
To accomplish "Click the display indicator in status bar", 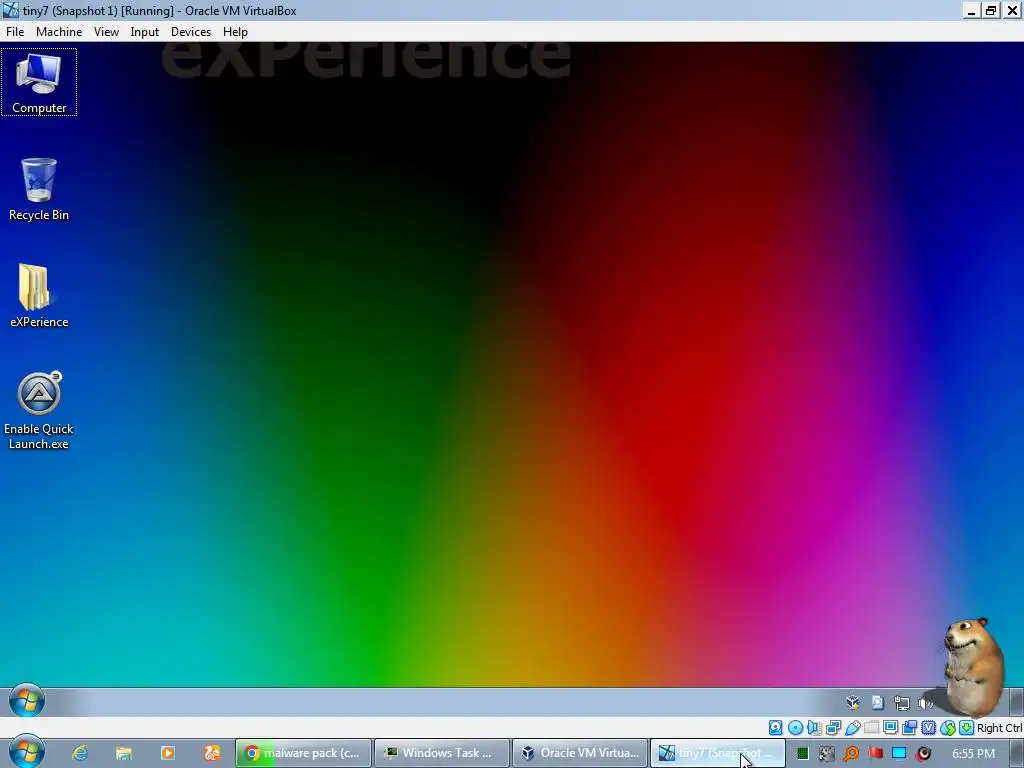I will (890, 728).
